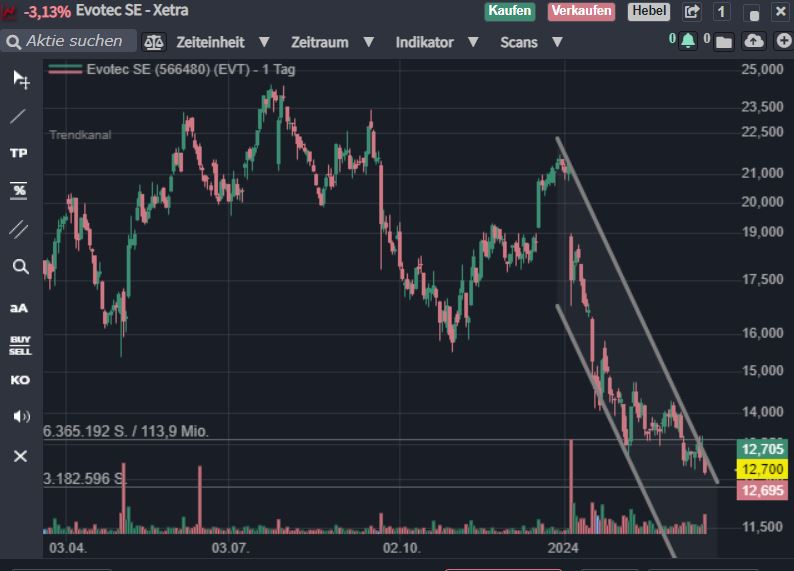
Task: Click the Hebel leverage button
Action: (x=648, y=11)
